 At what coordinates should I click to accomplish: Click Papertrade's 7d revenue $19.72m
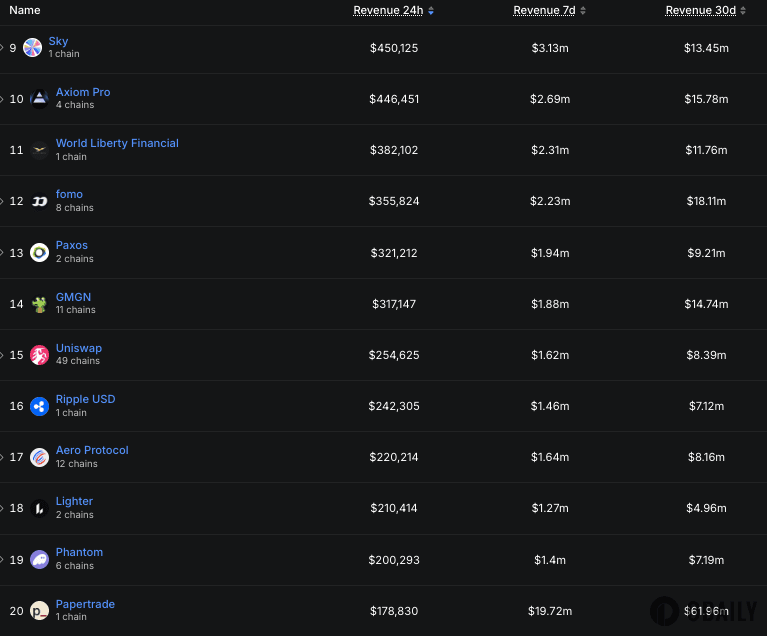[x=550, y=611]
